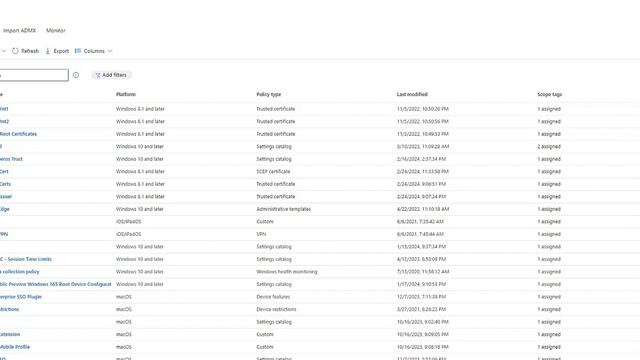Open the Import ADMX tab
Screen dimensions: 640x360
click(20, 31)
